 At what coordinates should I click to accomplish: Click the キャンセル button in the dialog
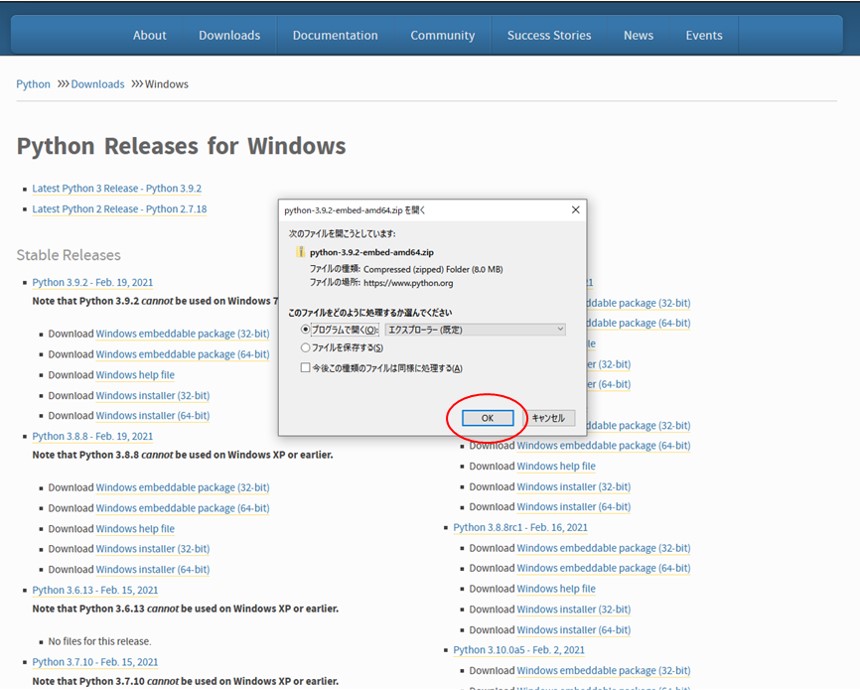[548, 418]
